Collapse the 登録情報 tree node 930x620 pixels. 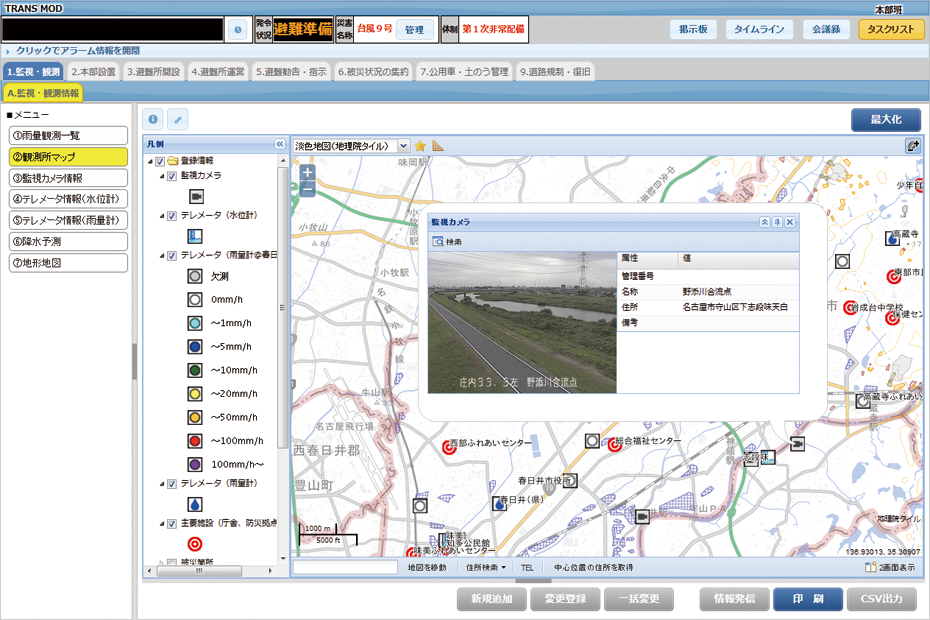[151, 161]
